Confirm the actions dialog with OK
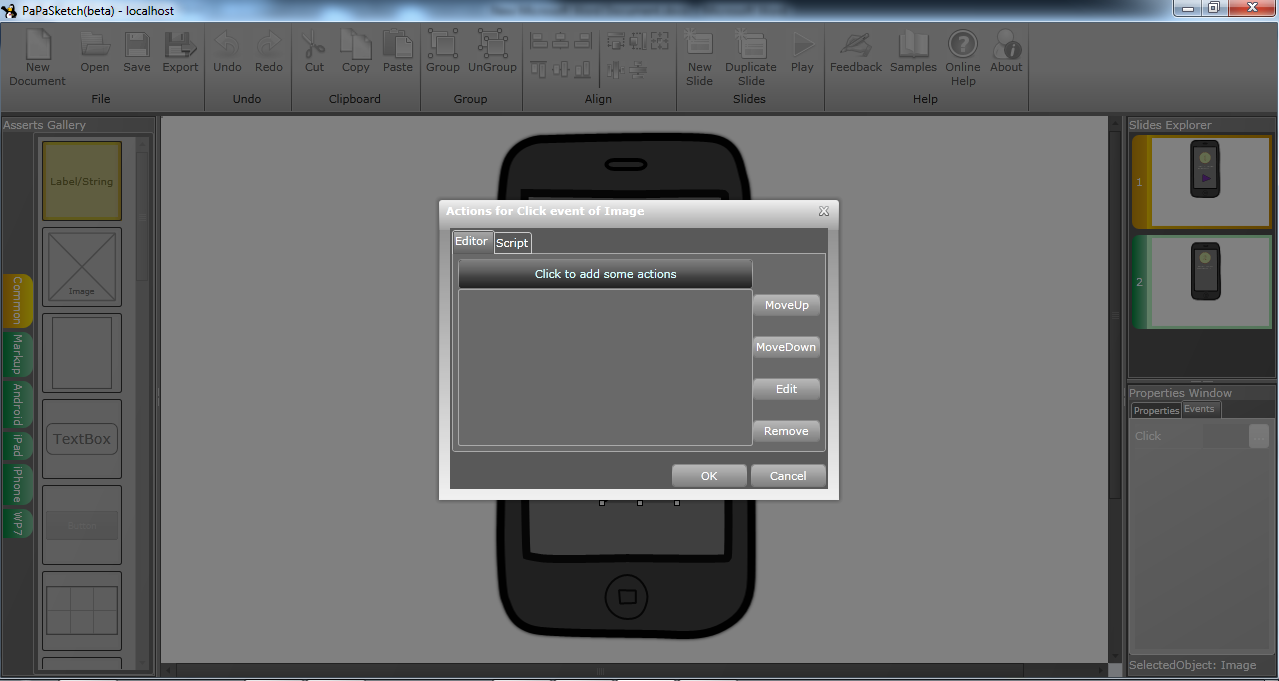This screenshot has width=1279, height=681. [x=709, y=476]
